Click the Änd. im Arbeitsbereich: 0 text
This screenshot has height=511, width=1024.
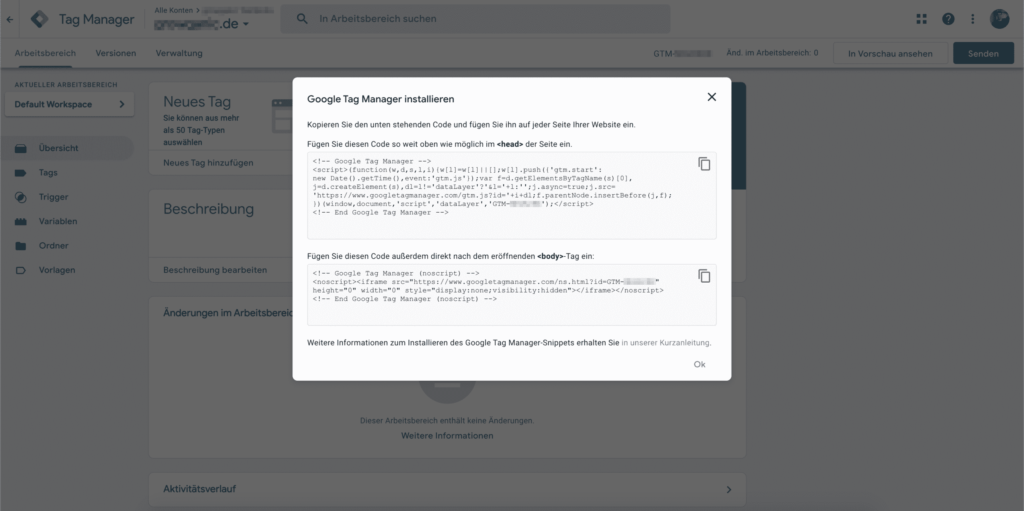tap(772, 53)
